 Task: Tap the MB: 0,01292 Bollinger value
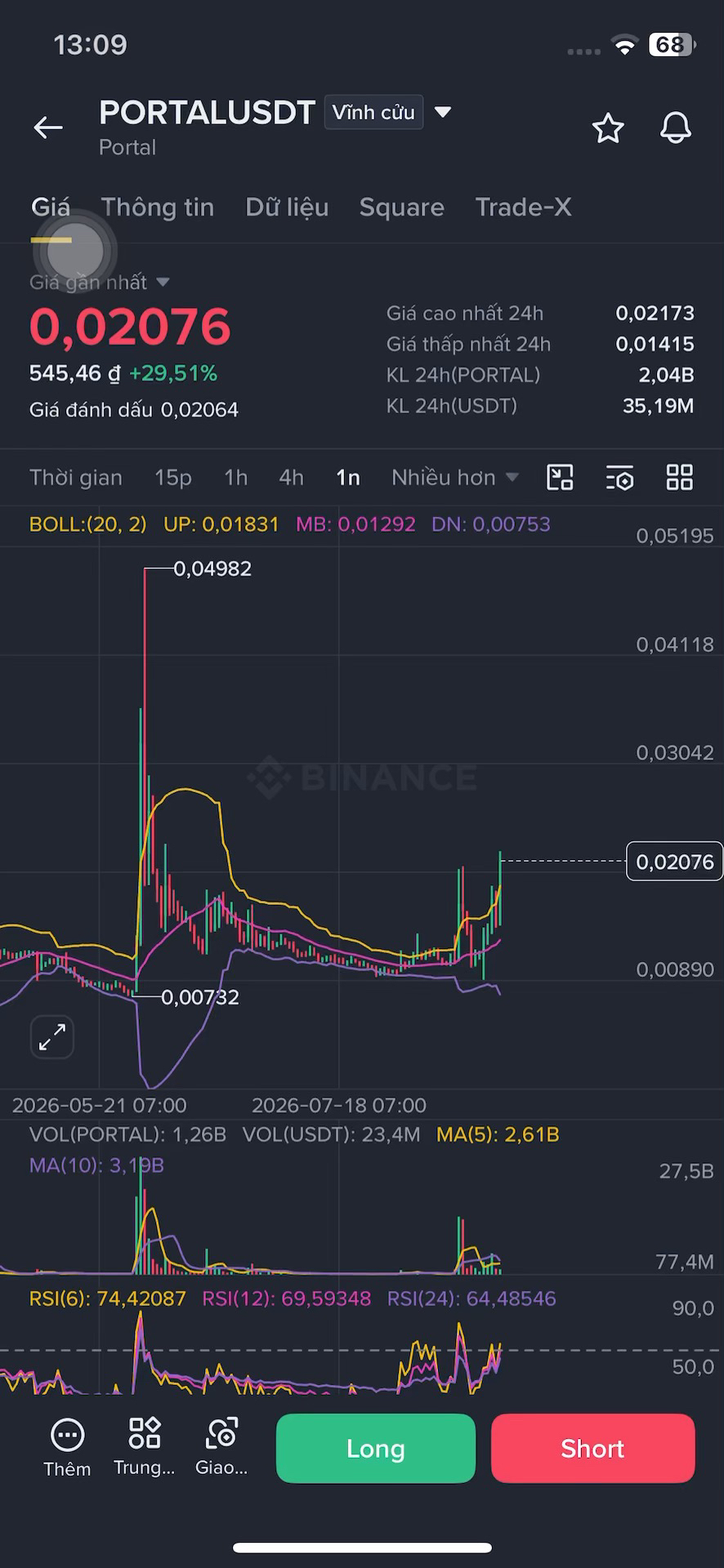[x=355, y=524]
